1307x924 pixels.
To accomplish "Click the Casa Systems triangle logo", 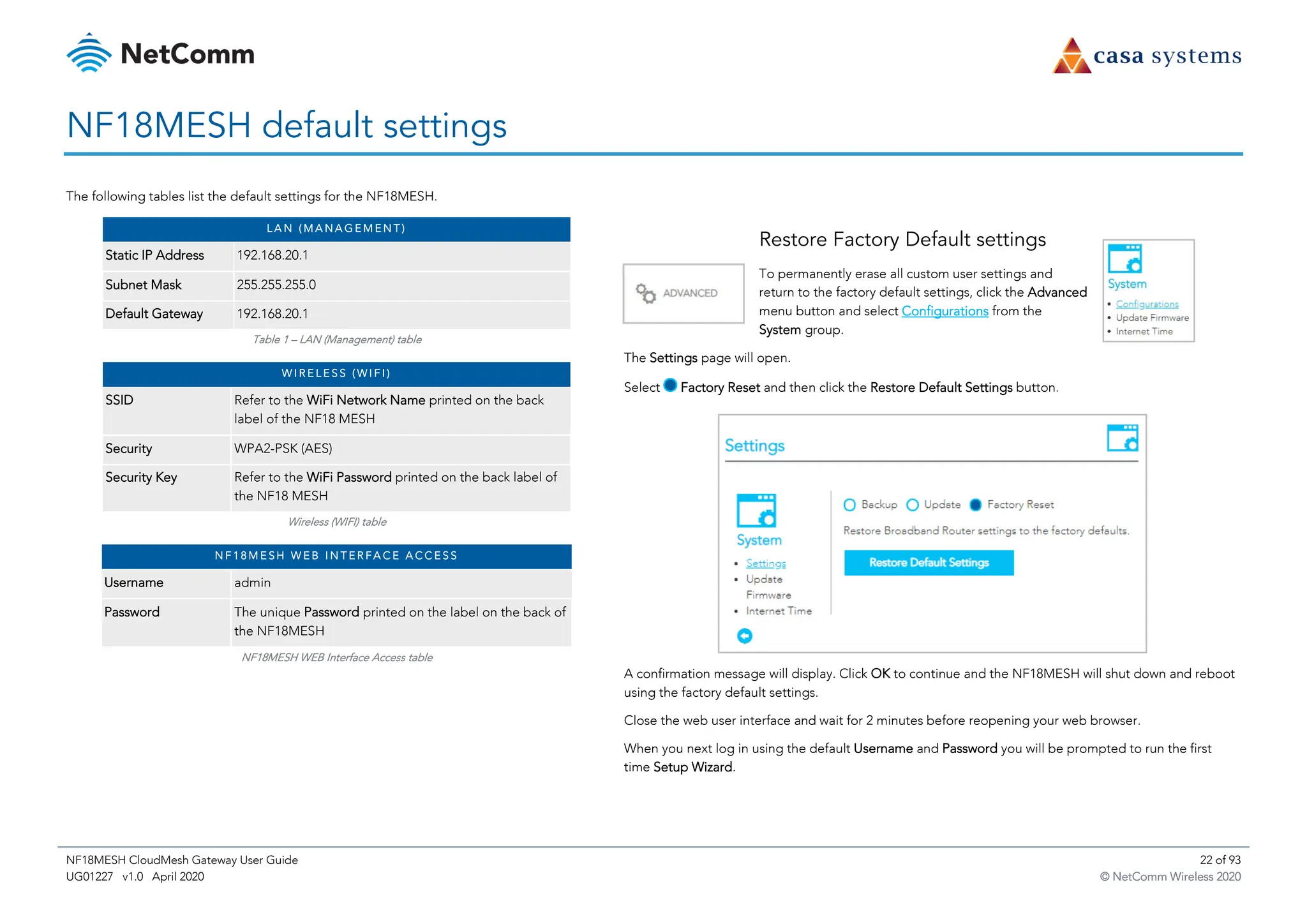I will (x=1072, y=56).
